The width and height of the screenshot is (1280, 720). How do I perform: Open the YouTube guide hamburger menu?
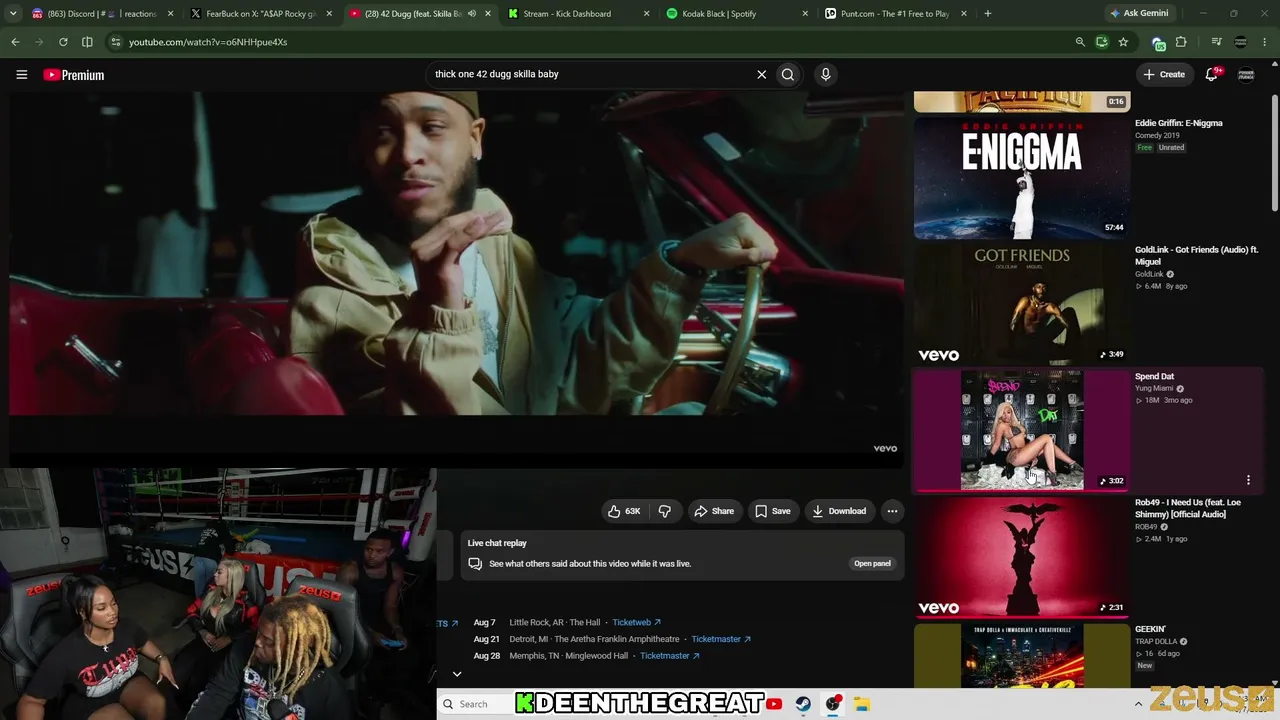21,74
